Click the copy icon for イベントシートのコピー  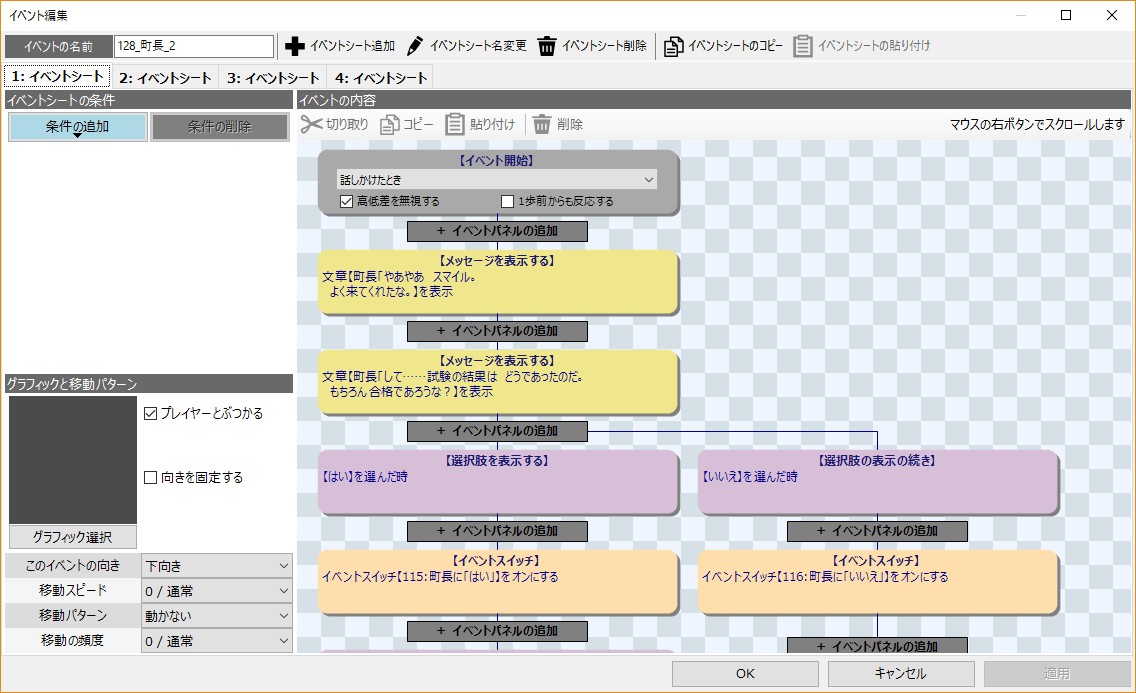pyautogui.click(x=673, y=46)
